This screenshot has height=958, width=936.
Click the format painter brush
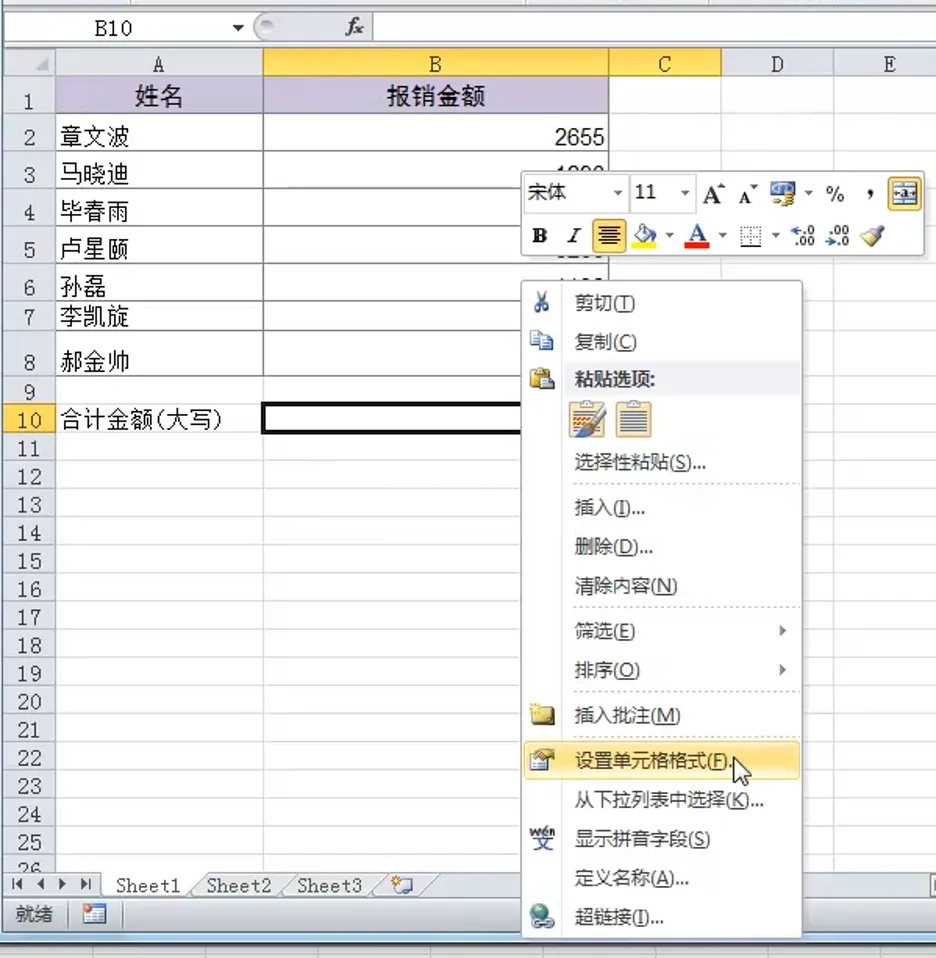click(x=872, y=236)
